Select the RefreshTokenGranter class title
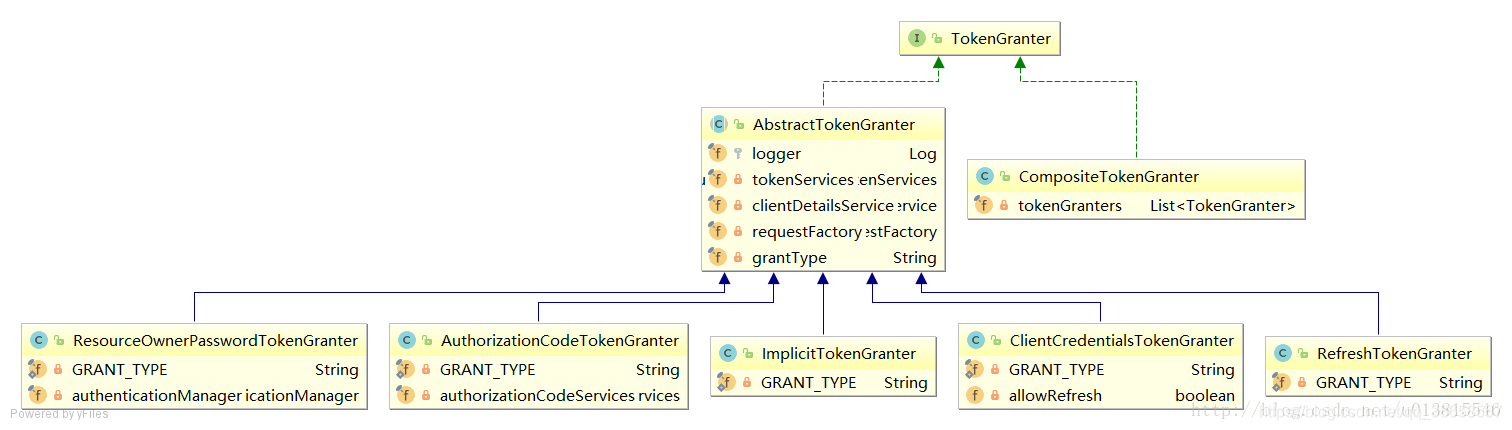The width and height of the screenshot is (1512, 430). tap(1394, 353)
